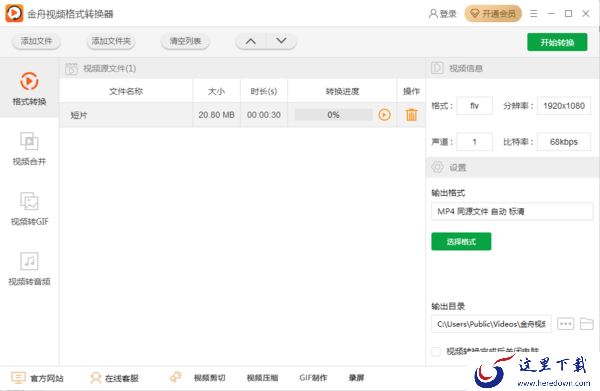Click the 添加文件夹 button
This screenshot has width=600, height=391.
tap(111, 41)
